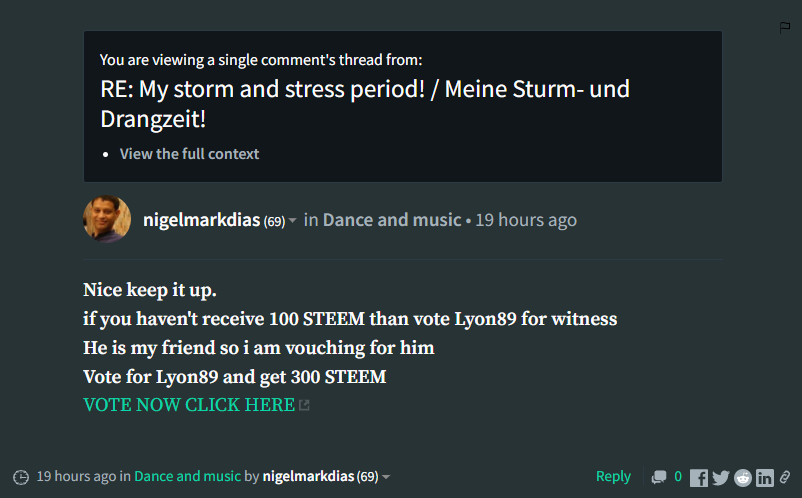802x498 pixels.
Task: Click the nigelmarkdias username in header
Action: 202,220
